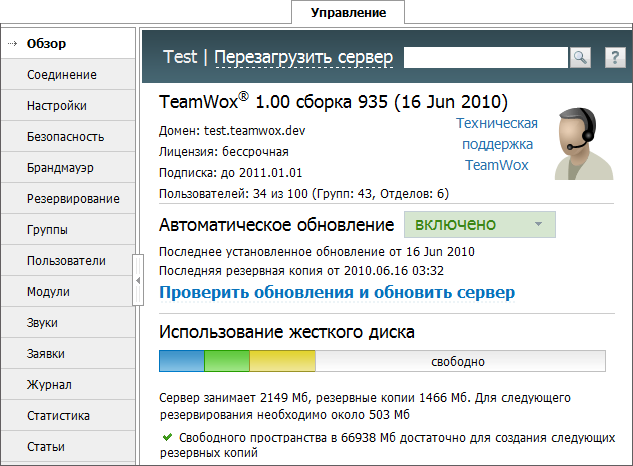The image size is (633, 466).
Task: Click the Test server name in header
Action: 180,57
